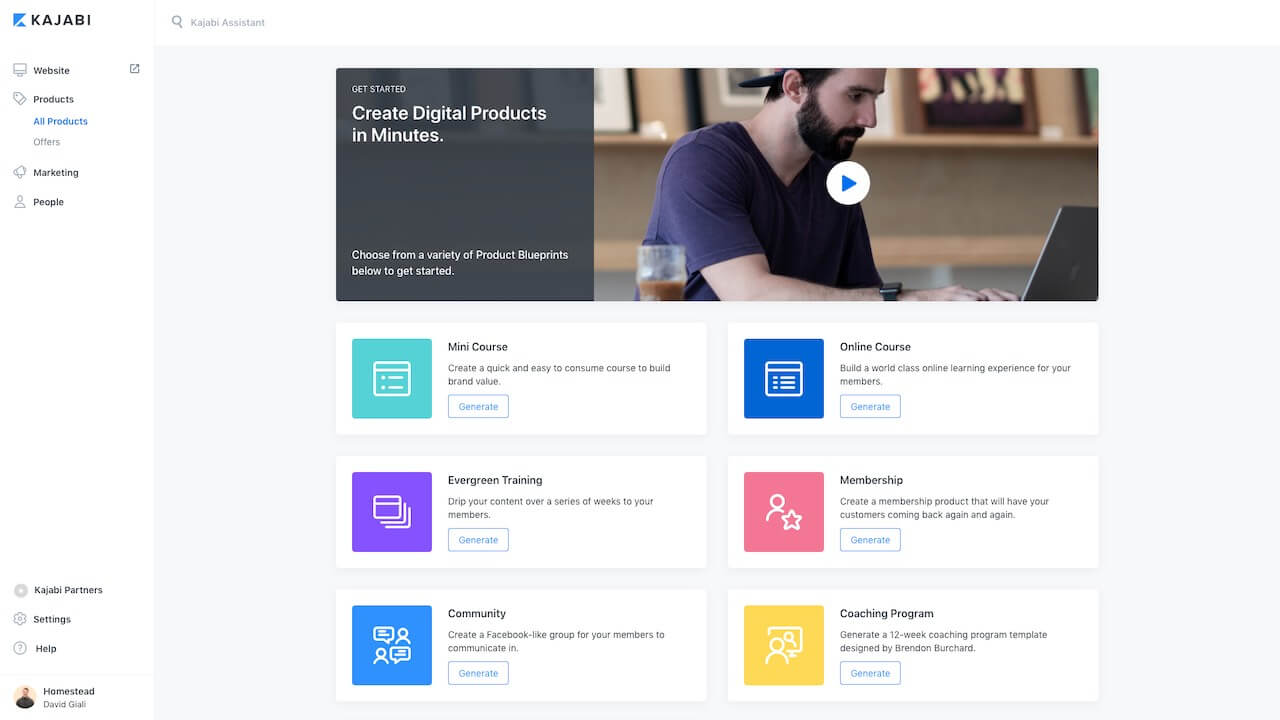The width and height of the screenshot is (1280, 720).
Task: Go to All Products
Action: click(x=60, y=121)
